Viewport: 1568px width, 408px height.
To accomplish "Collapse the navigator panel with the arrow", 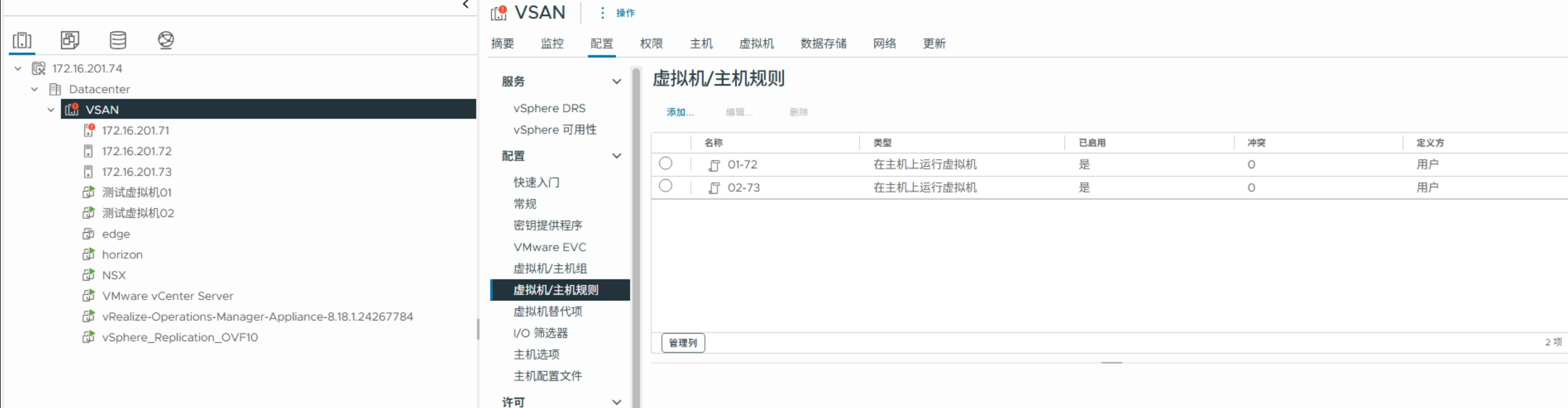I will coord(466,5).
